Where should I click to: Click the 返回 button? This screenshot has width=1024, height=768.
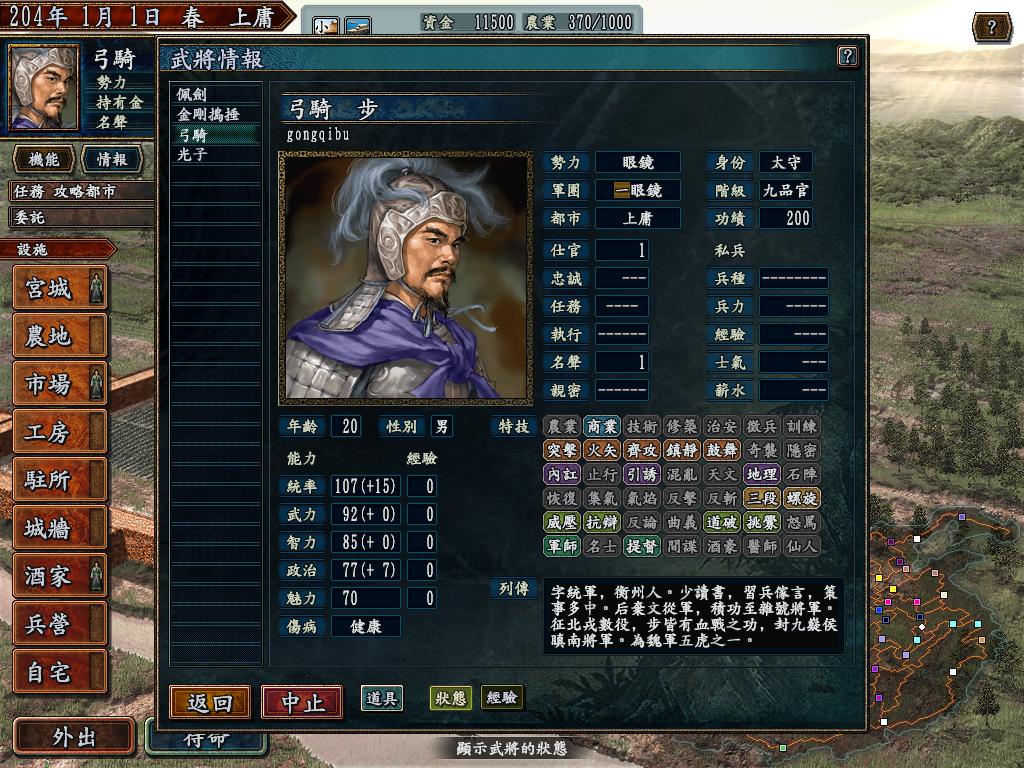coord(210,703)
